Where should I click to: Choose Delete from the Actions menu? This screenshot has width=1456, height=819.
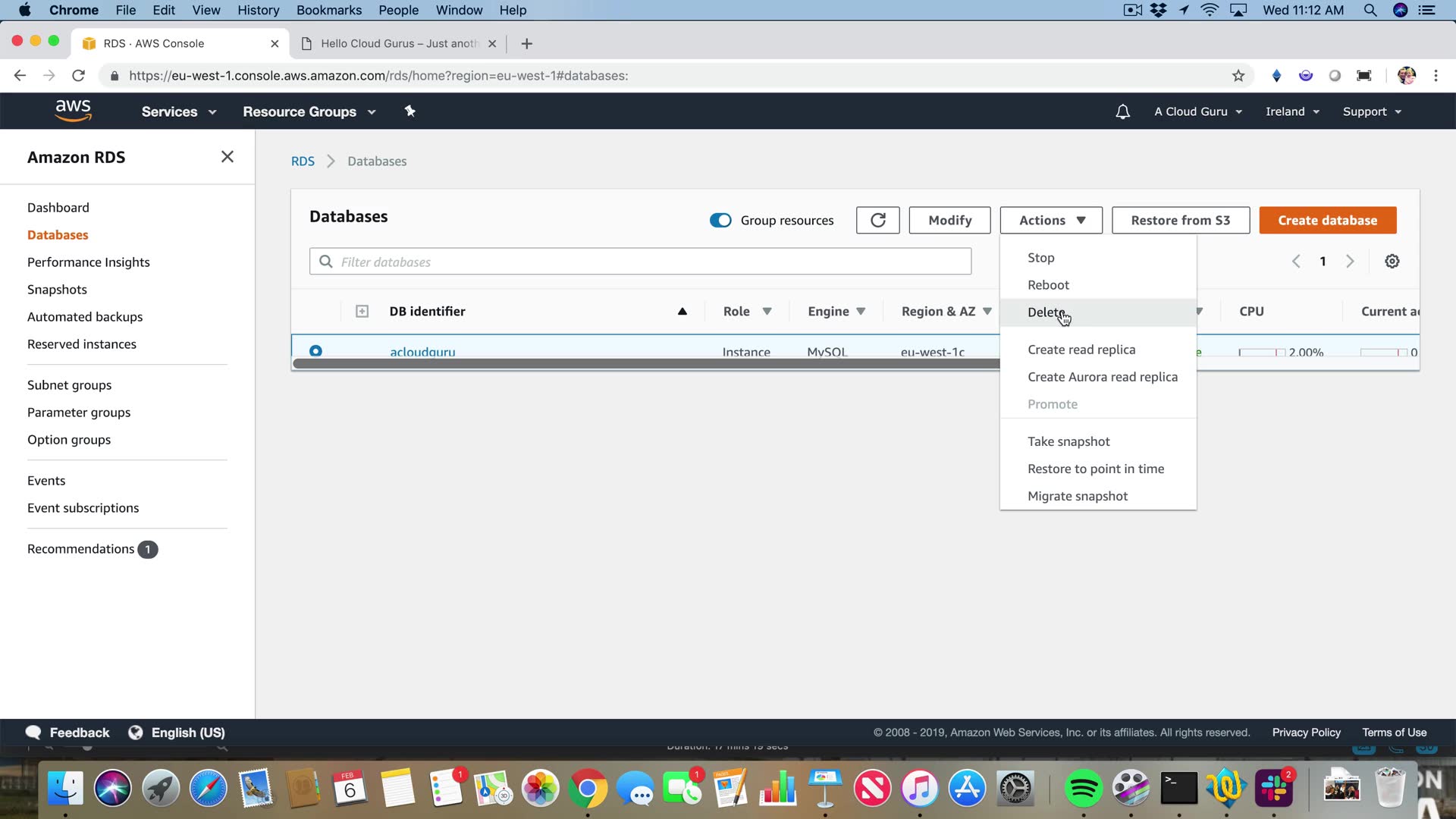click(1046, 312)
